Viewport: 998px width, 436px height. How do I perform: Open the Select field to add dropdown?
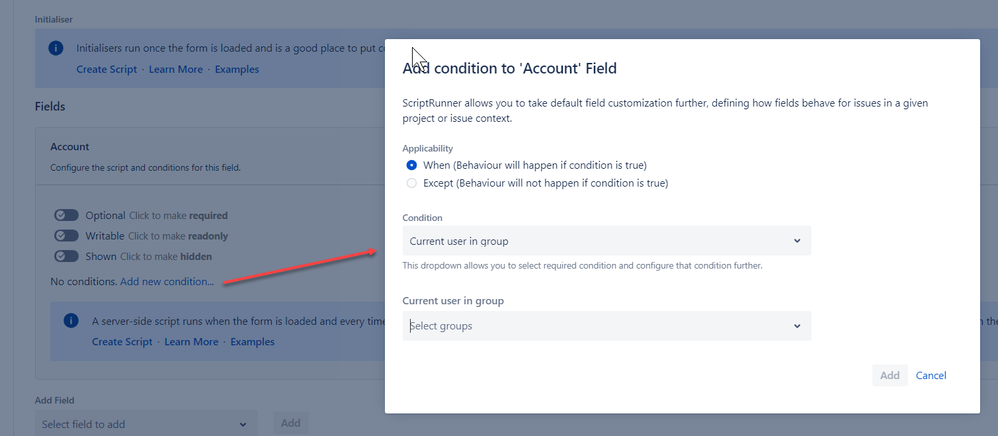point(146,424)
